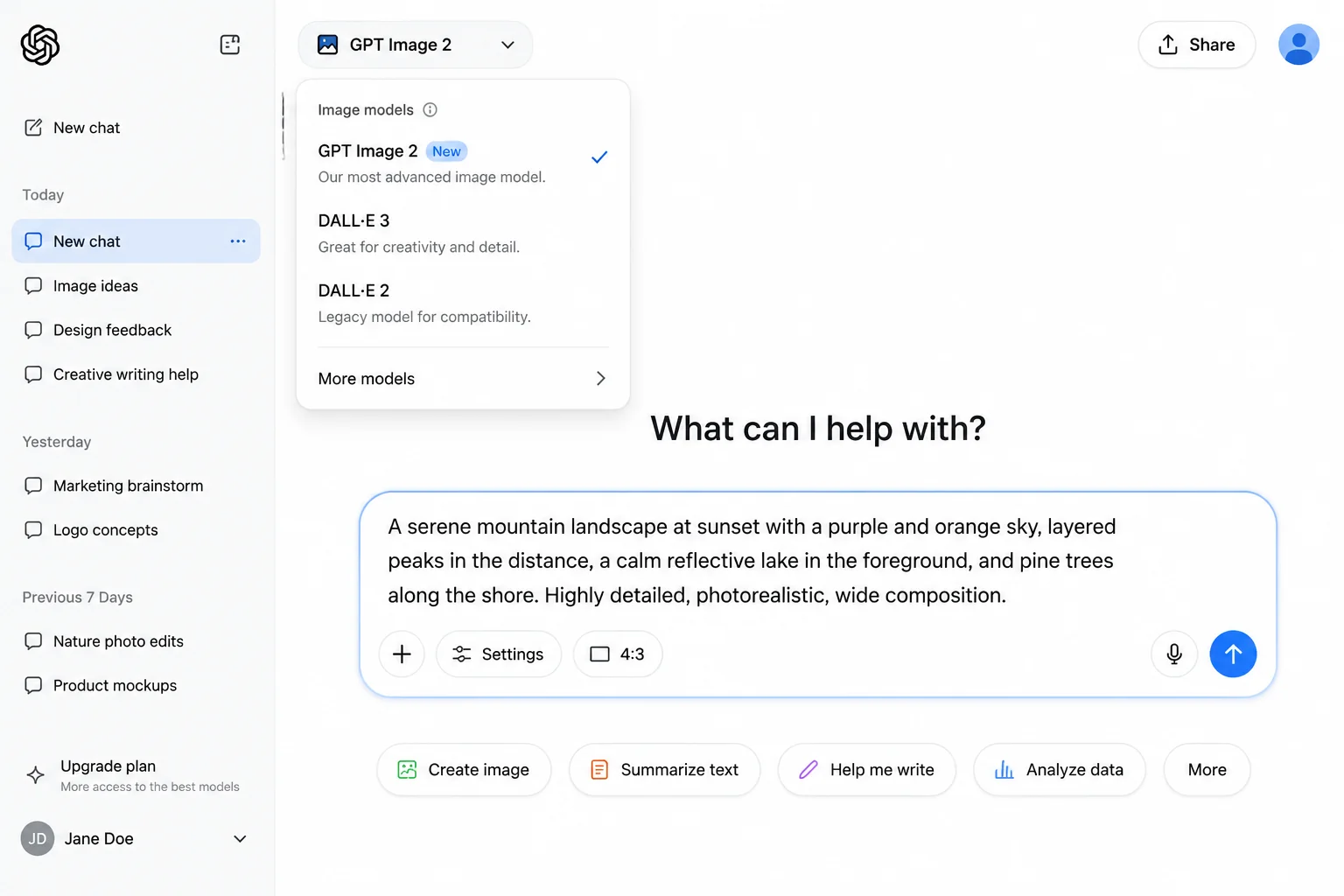This screenshot has width=1344, height=896.
Task: Click the "Today" section label
Action: pyautogui.click(x=43, y=195)
